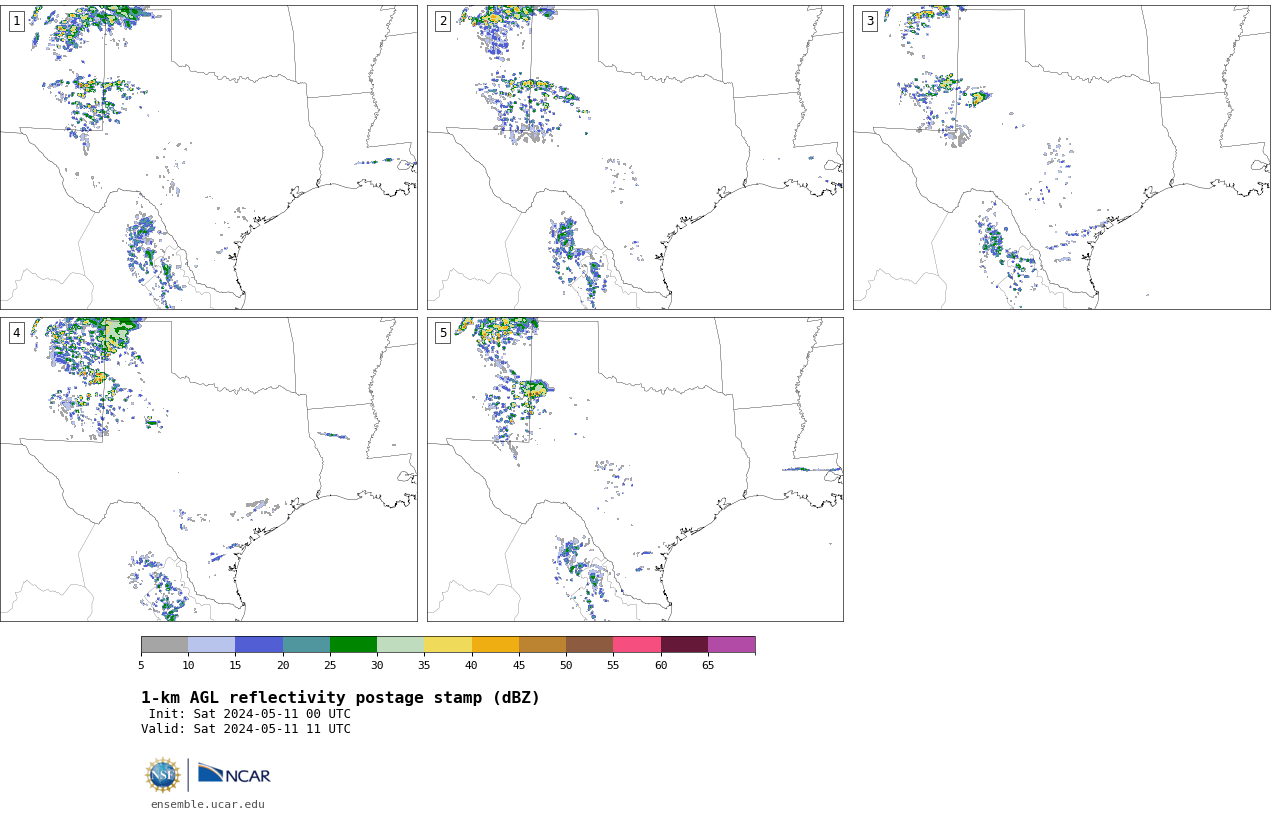The width and height of the screenshot is (1280, 815).
Task: Click the member number 5 label box
Action: click(443, 333)
